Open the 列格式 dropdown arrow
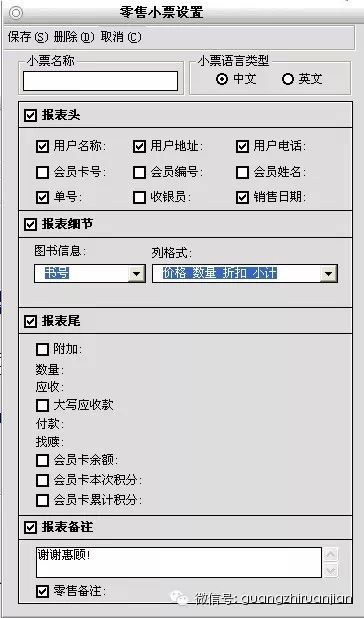This screenshot has width=364, height=618. (x=329, y=274)
